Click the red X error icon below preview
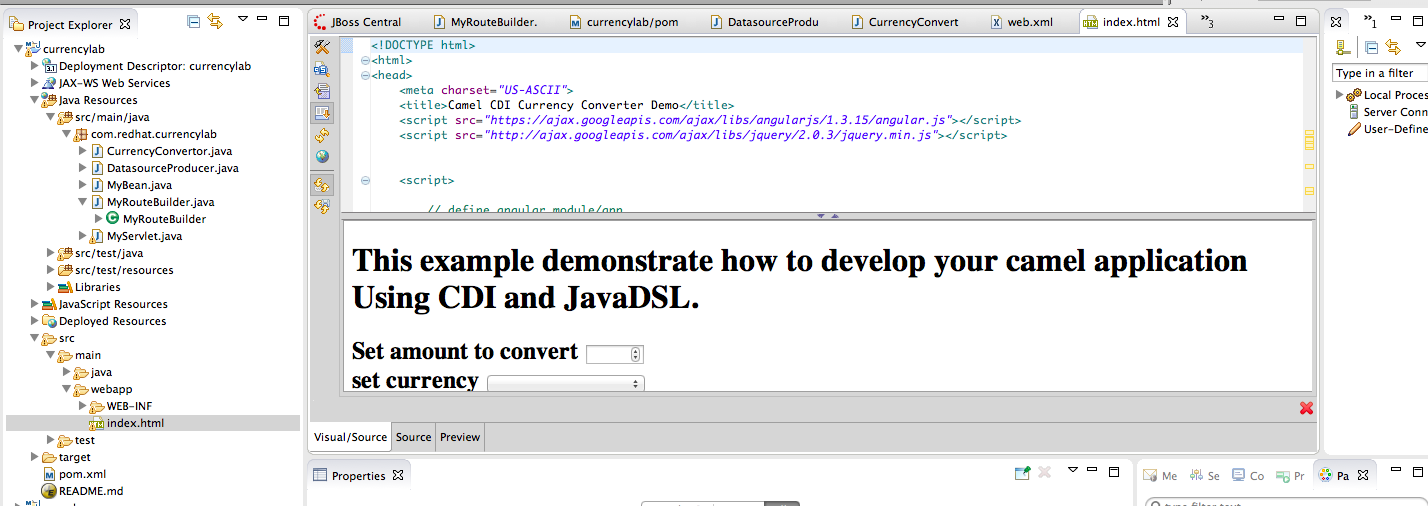 [1306, 408]
